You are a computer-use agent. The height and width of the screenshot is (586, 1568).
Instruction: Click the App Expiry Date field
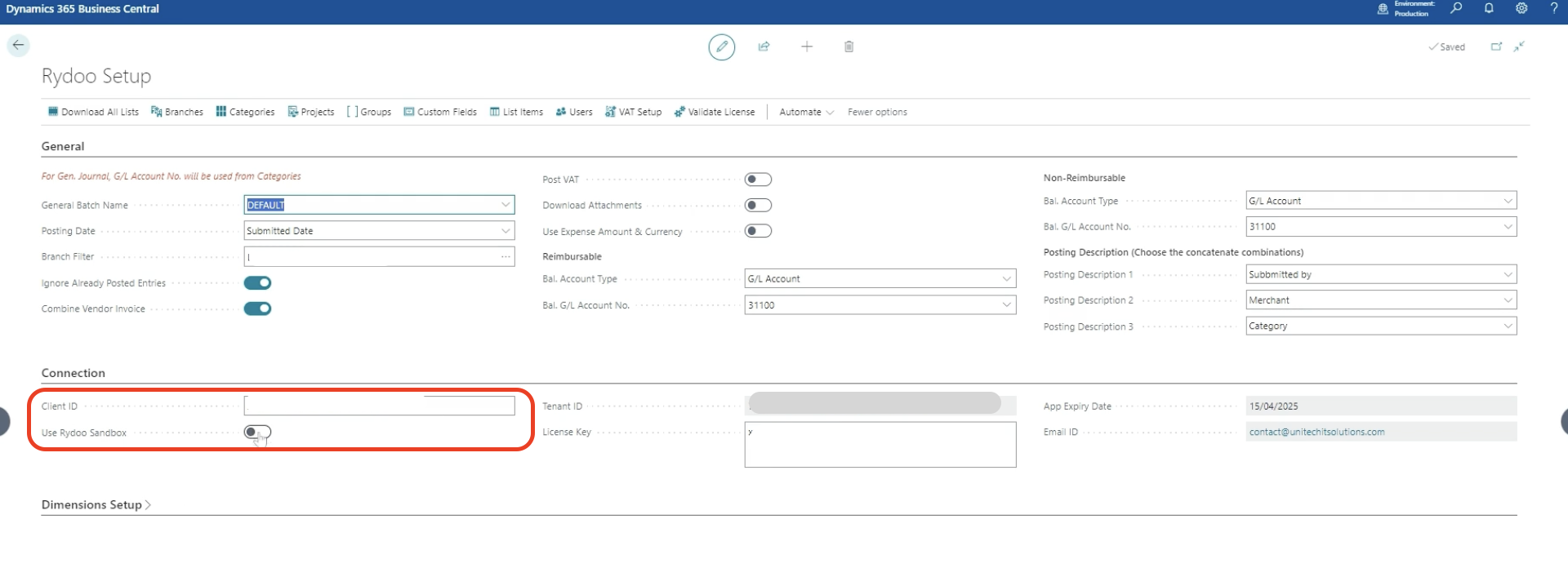pyautogui.click(x=1381, y=406)
